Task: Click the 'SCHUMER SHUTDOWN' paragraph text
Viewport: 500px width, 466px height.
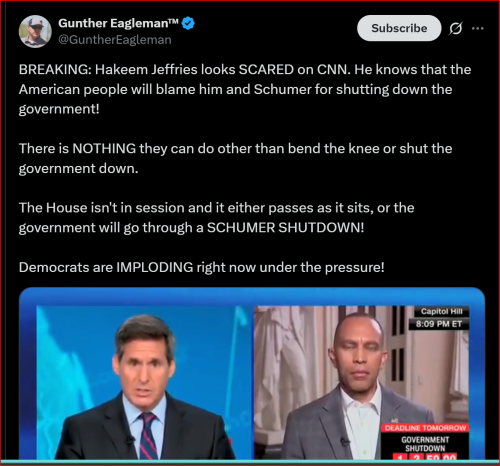Action: coord(217,218)
